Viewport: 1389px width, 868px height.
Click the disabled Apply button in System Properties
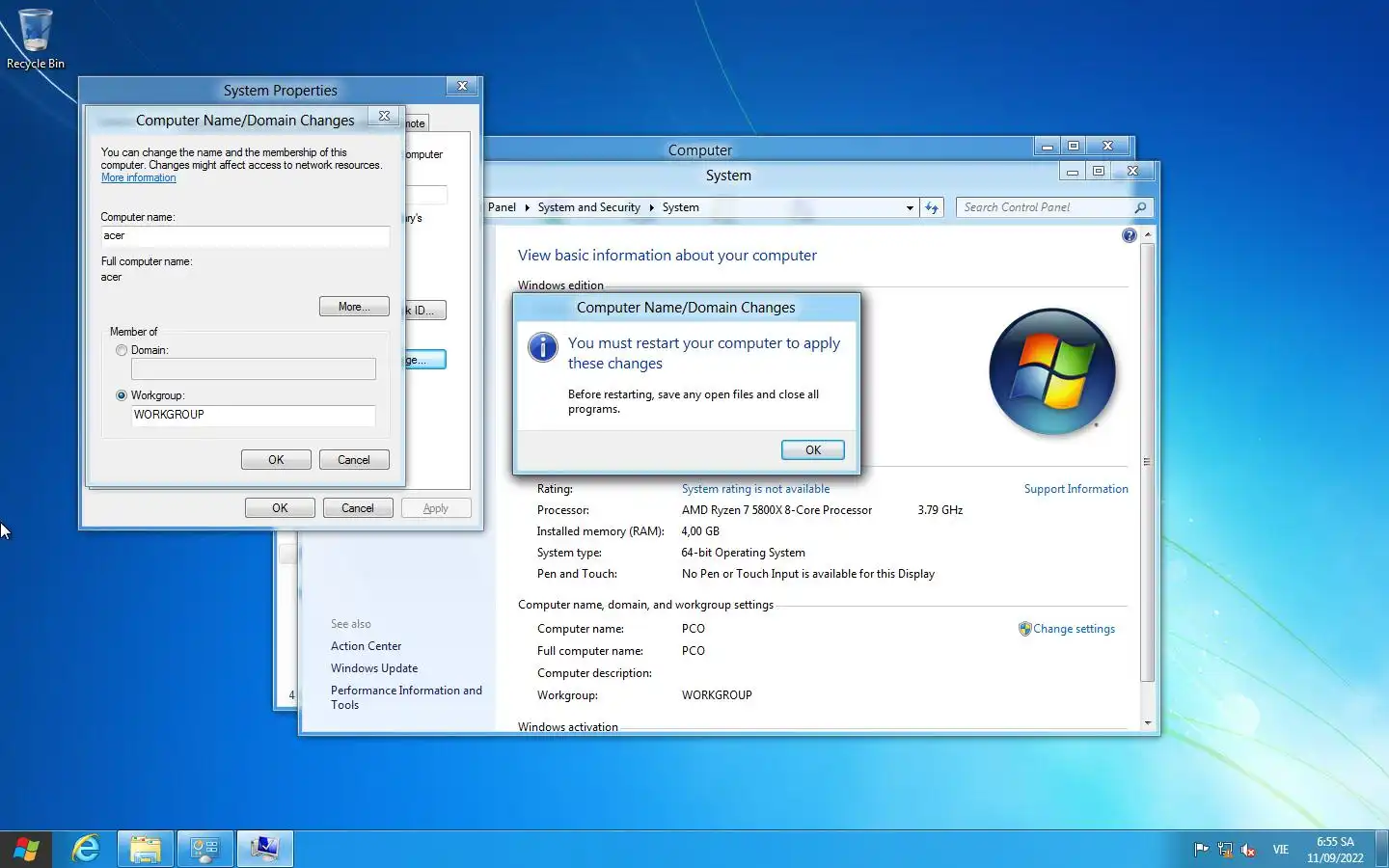click(436, 508)
